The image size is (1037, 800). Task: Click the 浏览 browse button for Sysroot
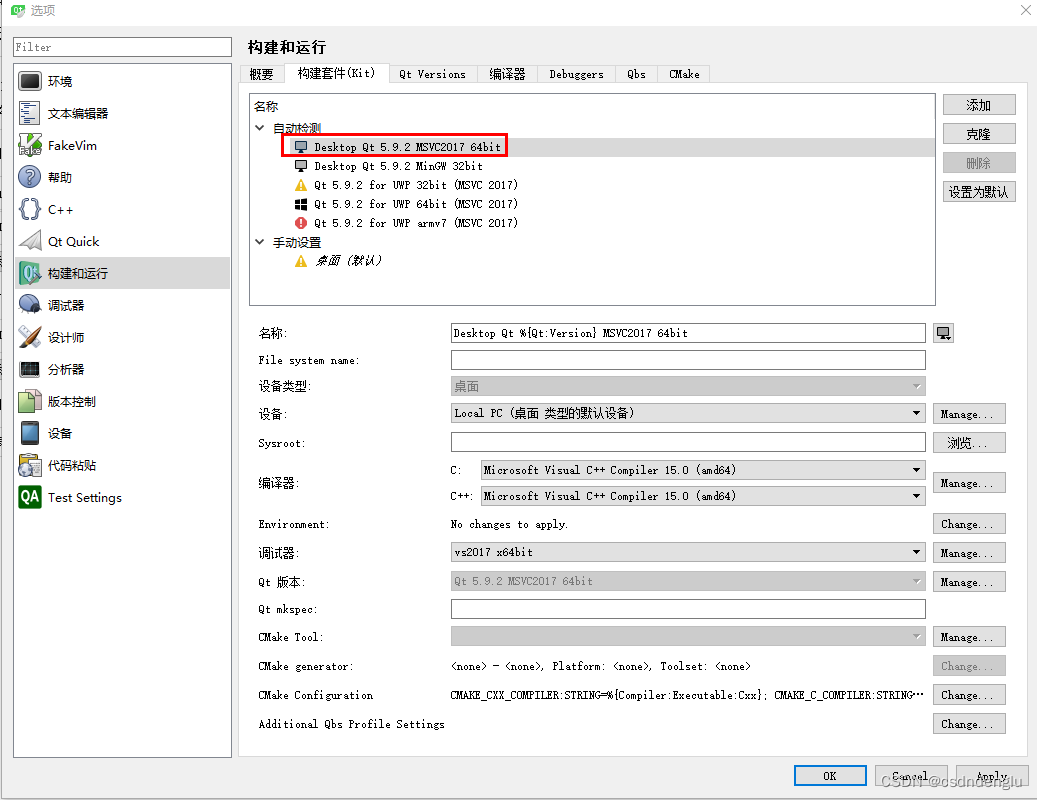[969, 443]
